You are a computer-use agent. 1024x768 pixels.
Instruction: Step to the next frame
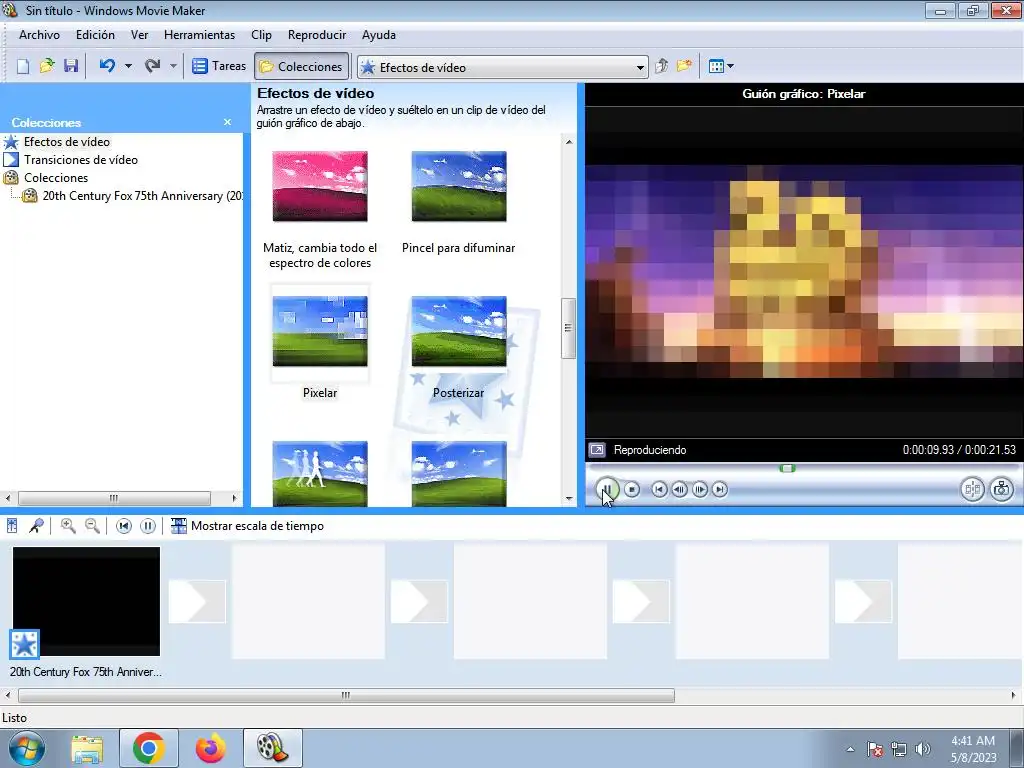[699, 489]
